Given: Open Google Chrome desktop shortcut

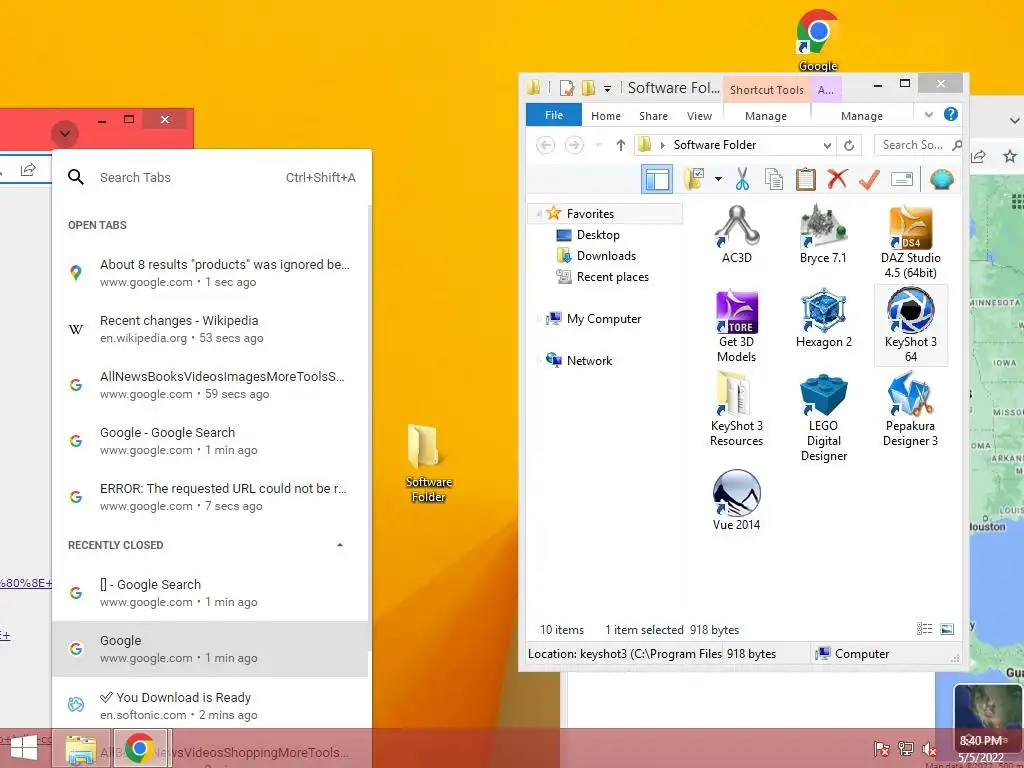Looking at the screenshot, I should (x=818, y=40).
